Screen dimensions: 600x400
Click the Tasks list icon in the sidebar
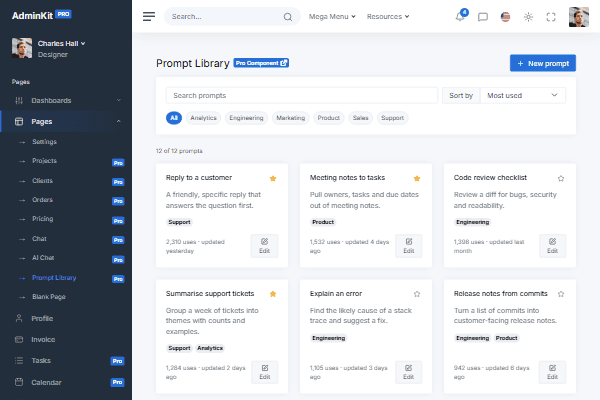click(19, 361)
